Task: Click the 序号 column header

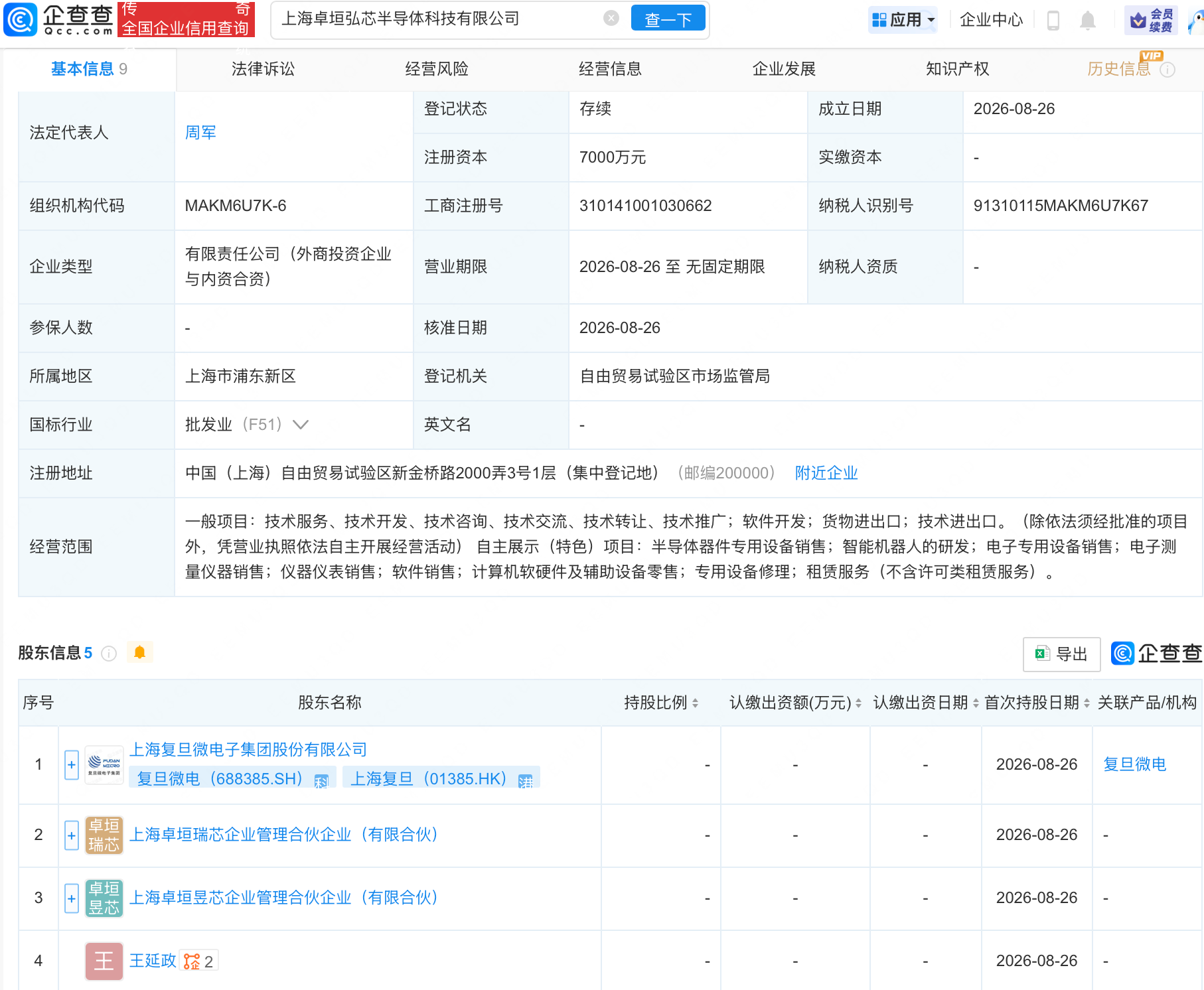Action: (38, 703)
